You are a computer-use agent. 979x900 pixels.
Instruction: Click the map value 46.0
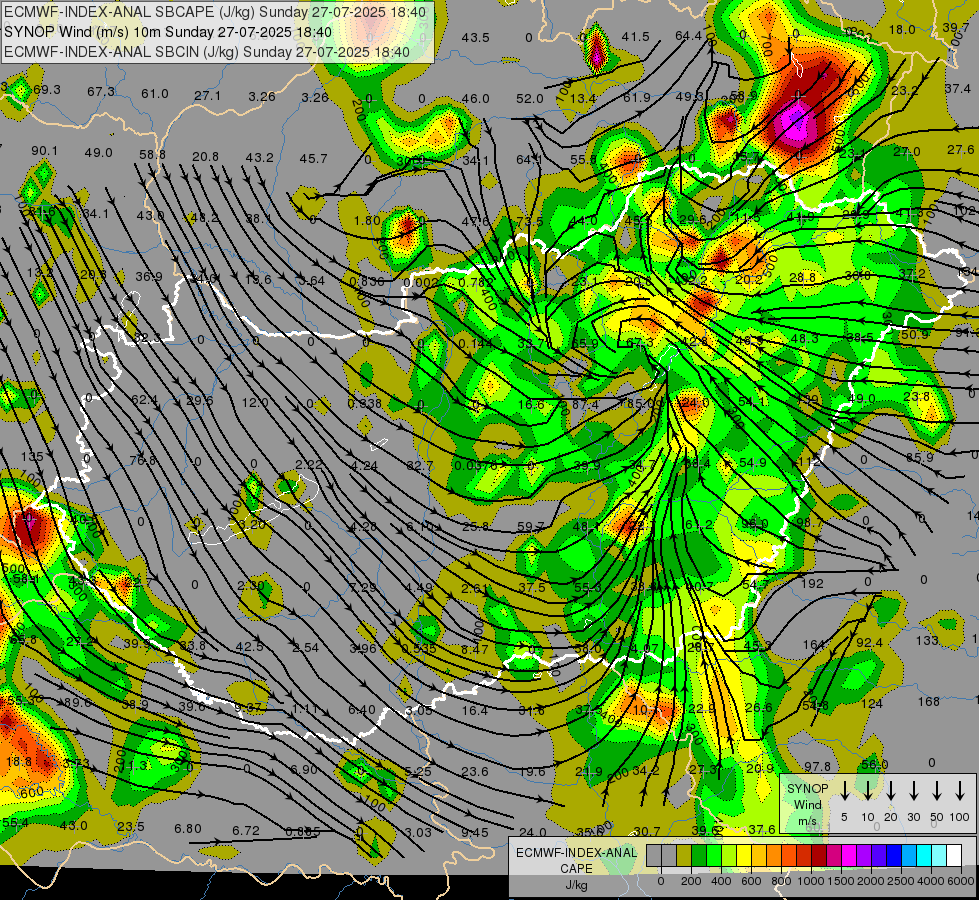point(476,99)
